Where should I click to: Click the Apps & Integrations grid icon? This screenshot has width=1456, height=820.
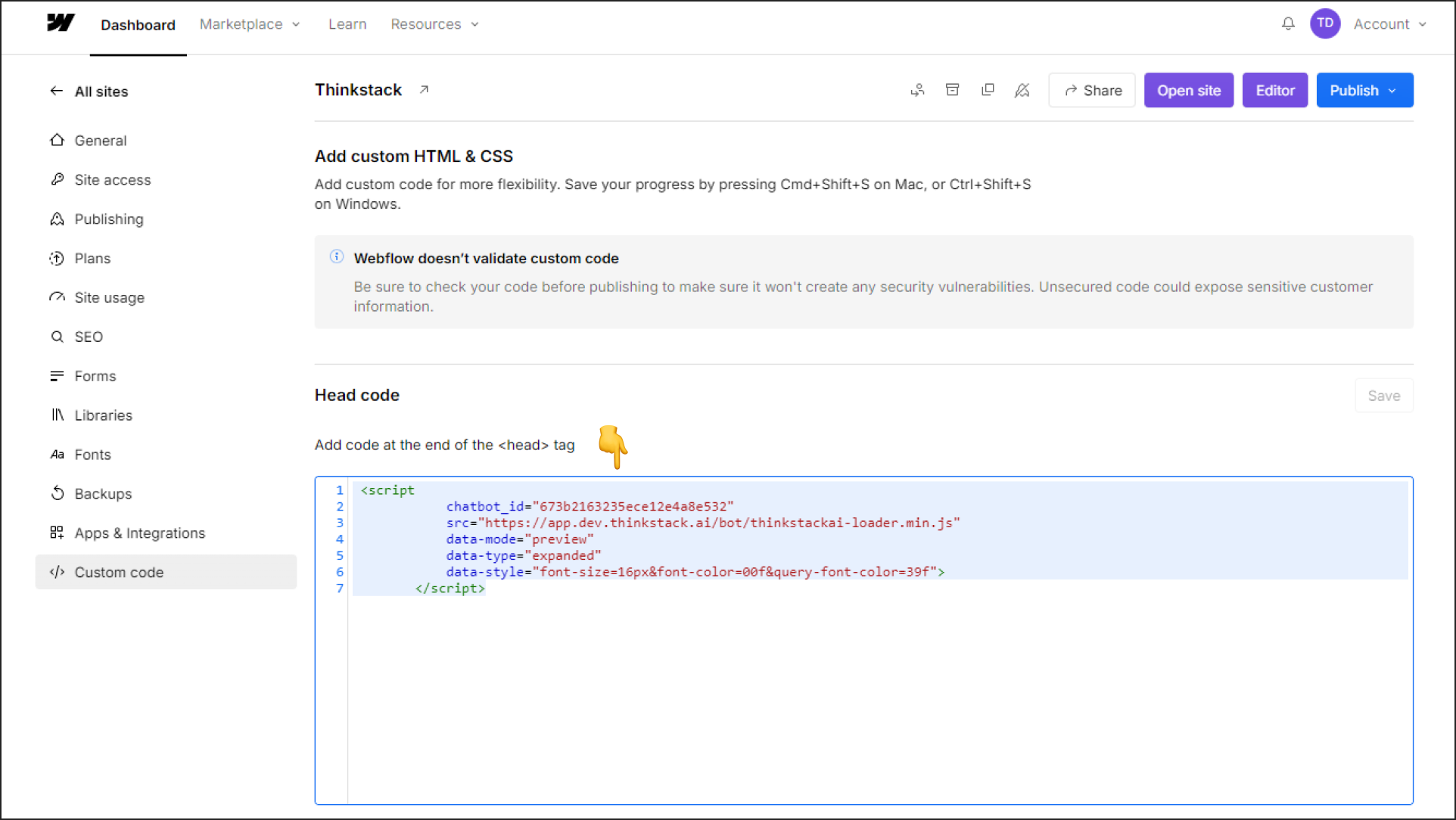point(57,533)
